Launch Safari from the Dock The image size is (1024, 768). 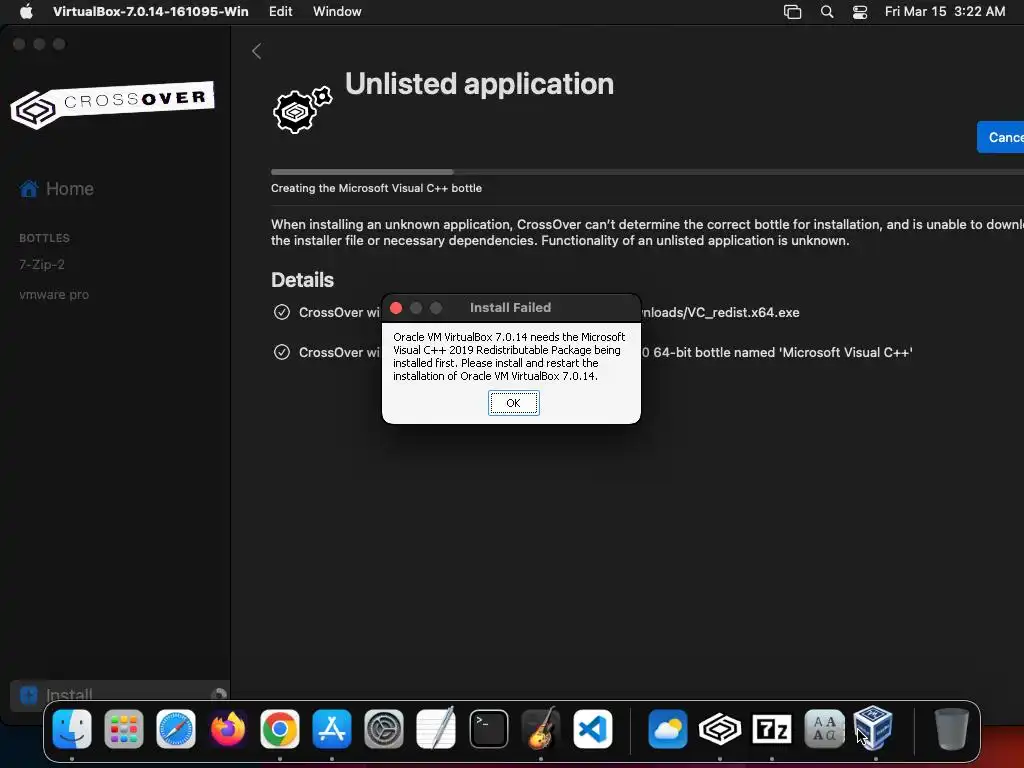pyautogui.click(x=176, y=729)
